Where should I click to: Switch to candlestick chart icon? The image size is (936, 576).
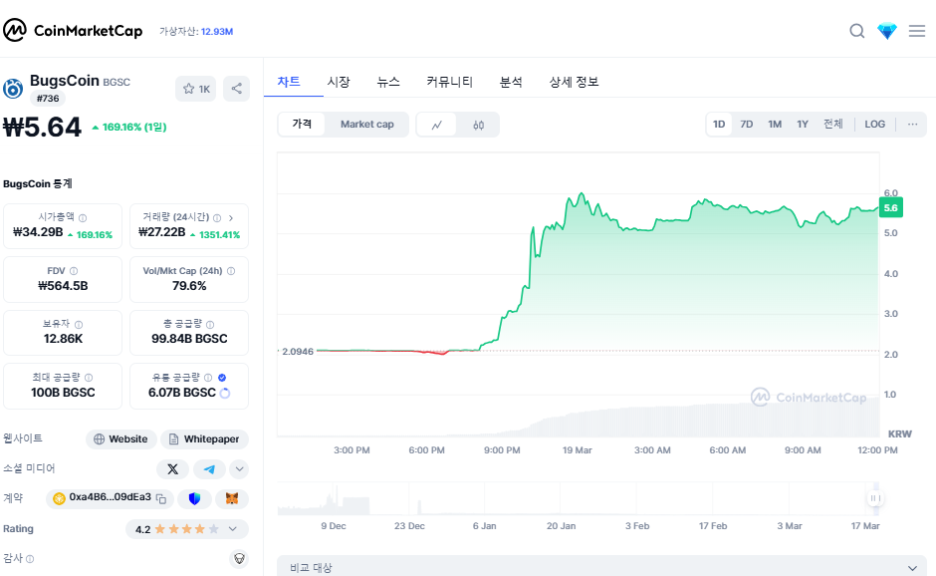point(478,125)
